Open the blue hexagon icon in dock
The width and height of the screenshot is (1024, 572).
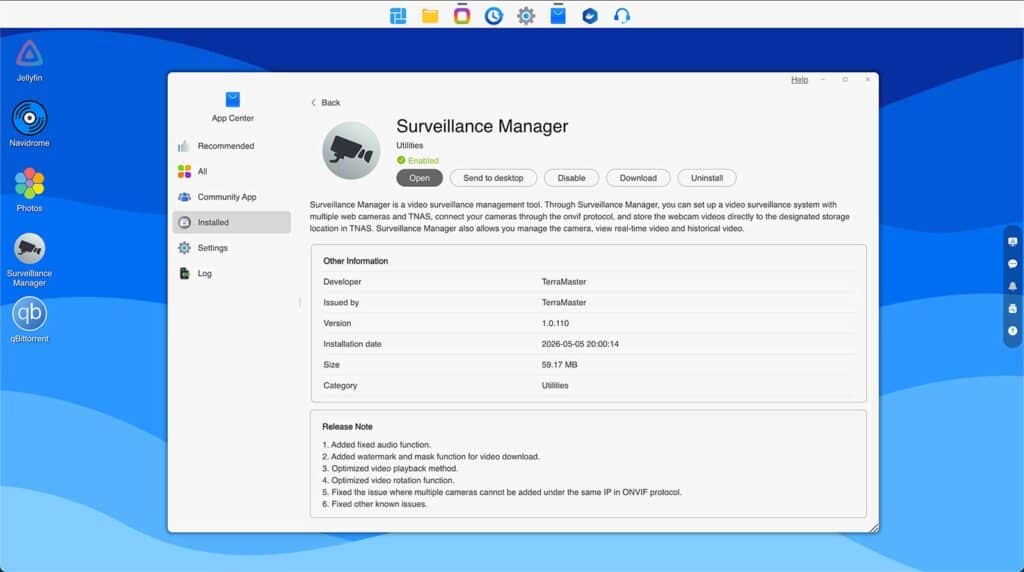click(x=590, y=16)
